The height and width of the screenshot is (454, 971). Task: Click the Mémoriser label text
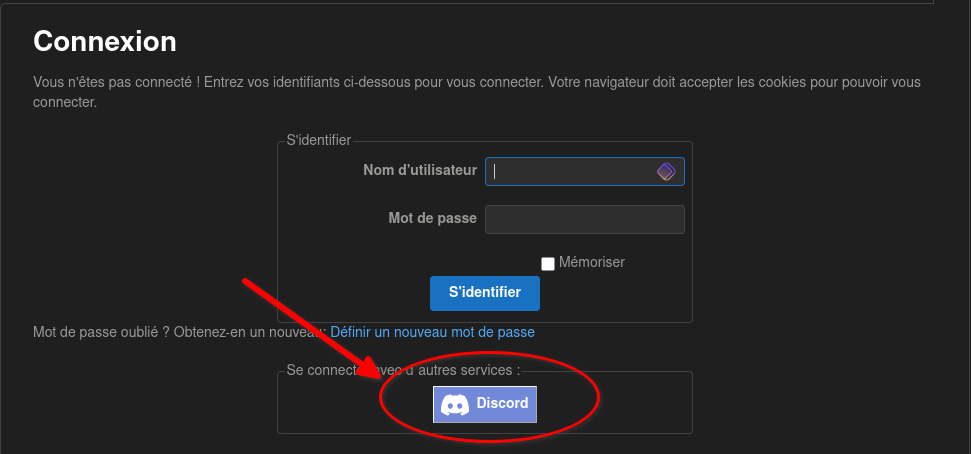[x=591, y=262]
